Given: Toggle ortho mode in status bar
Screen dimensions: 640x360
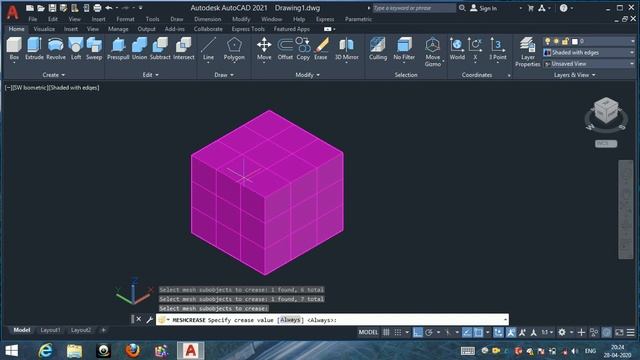Looking at the screenshot, I should pyautogui.click(x=418, y=332).
